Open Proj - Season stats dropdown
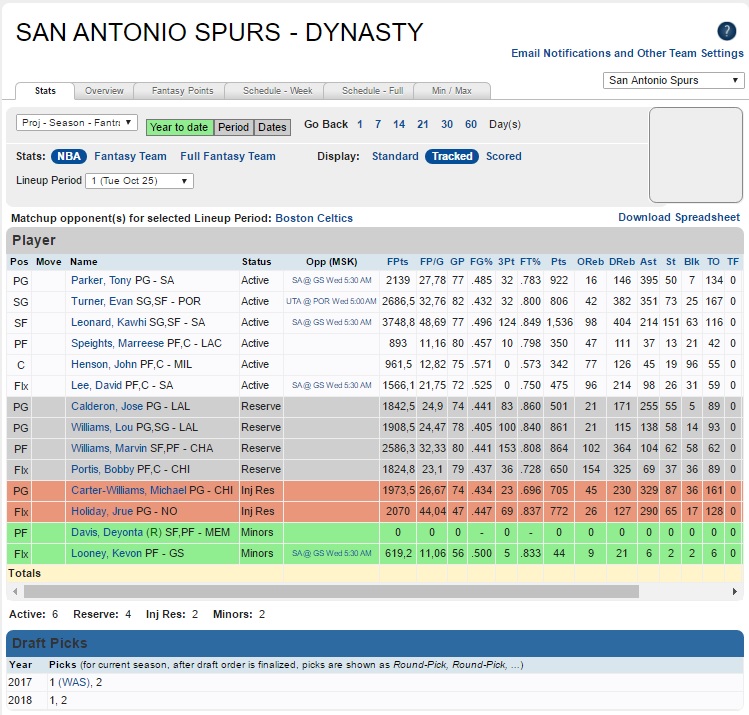The image size is (749, 715). coord(77,123)
